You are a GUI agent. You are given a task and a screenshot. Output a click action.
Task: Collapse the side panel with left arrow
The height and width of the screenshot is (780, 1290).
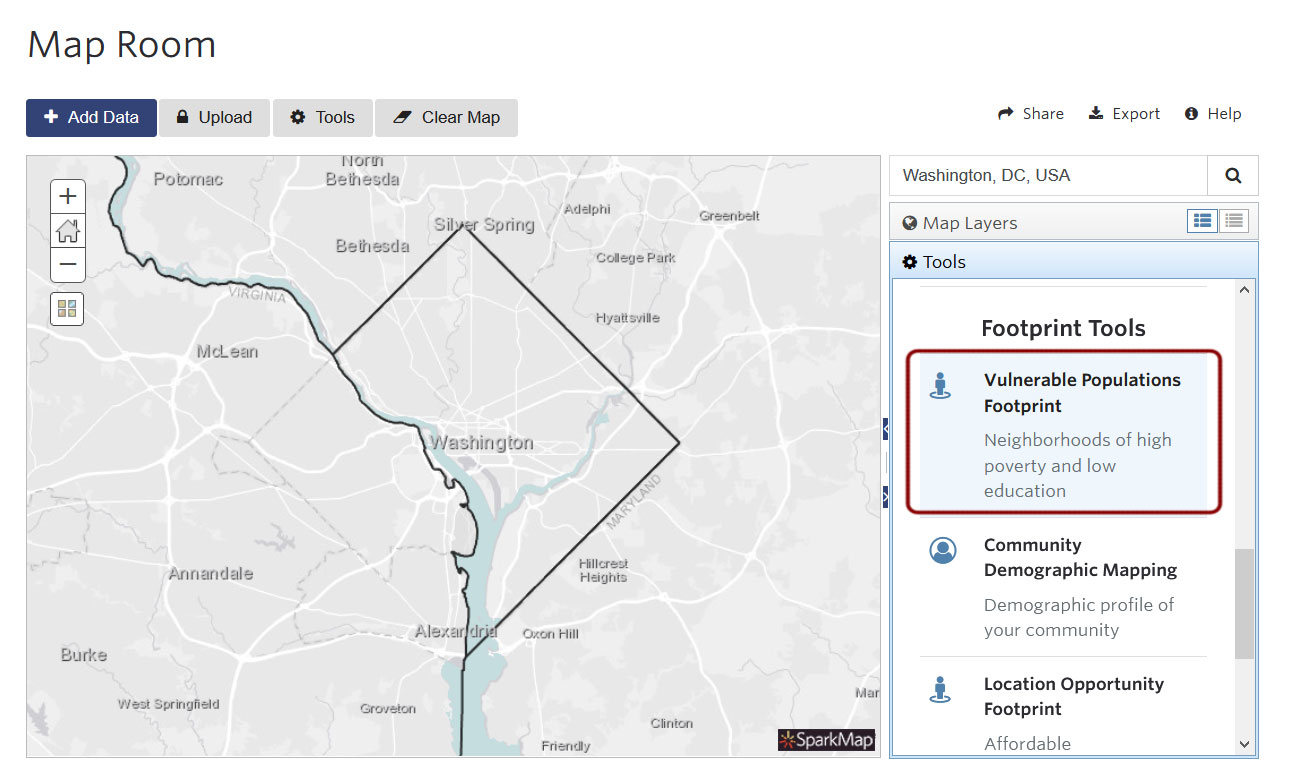[x=884, y=428]
